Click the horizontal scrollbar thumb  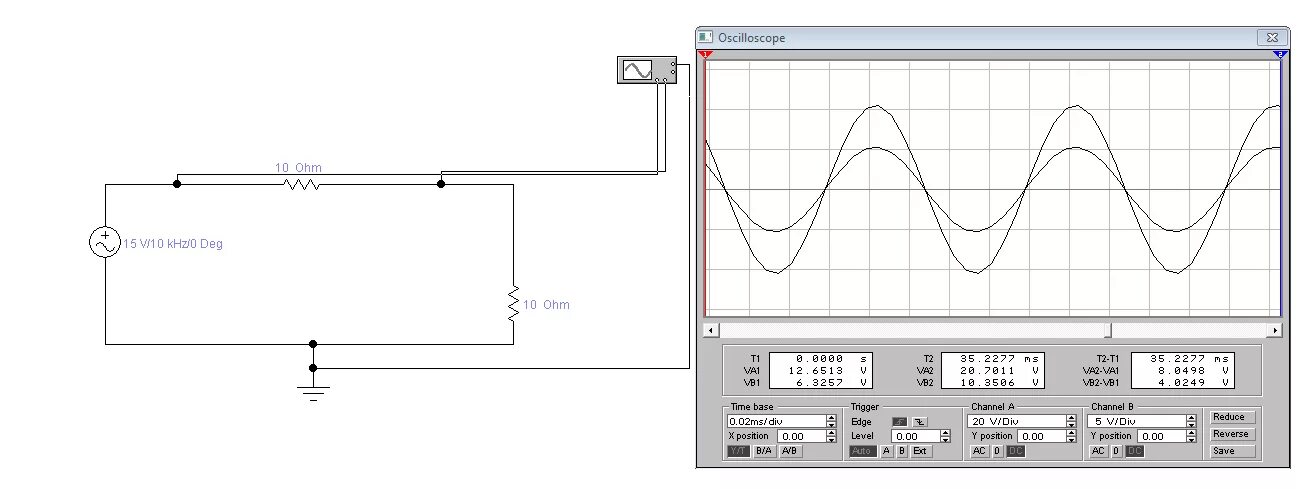(1108, 330)
